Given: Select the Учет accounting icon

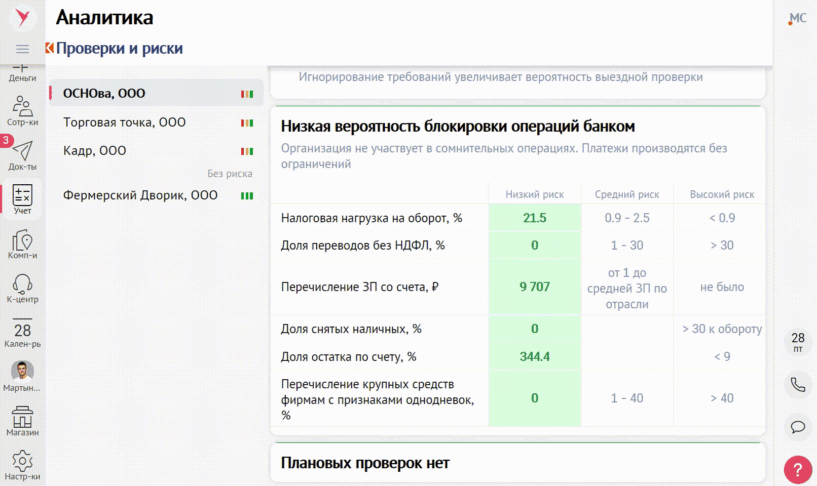Looking at the screenshot, I should pyautogui.click(x=22, y=197).
